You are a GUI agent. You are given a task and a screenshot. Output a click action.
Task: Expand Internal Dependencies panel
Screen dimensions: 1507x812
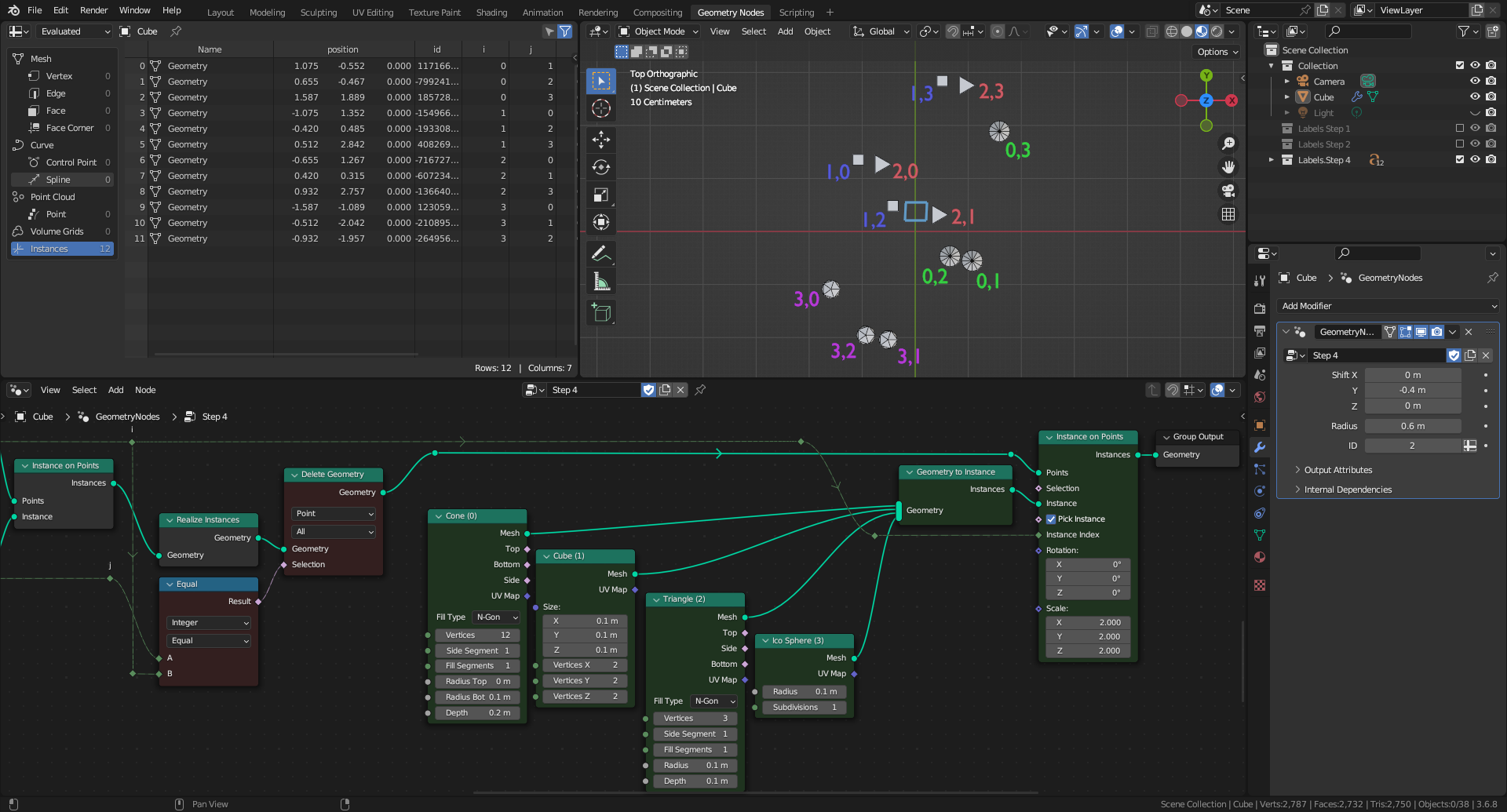click(x=1347, y=490)
